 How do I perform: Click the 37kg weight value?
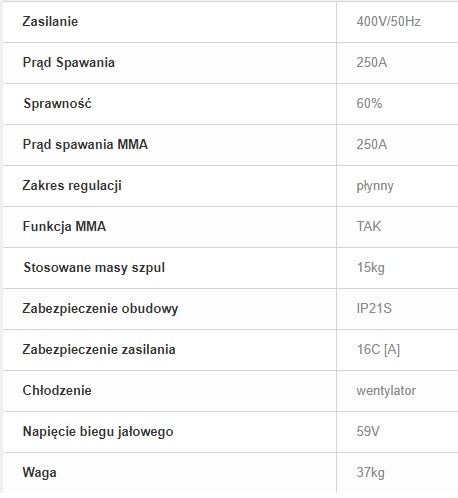371,473
